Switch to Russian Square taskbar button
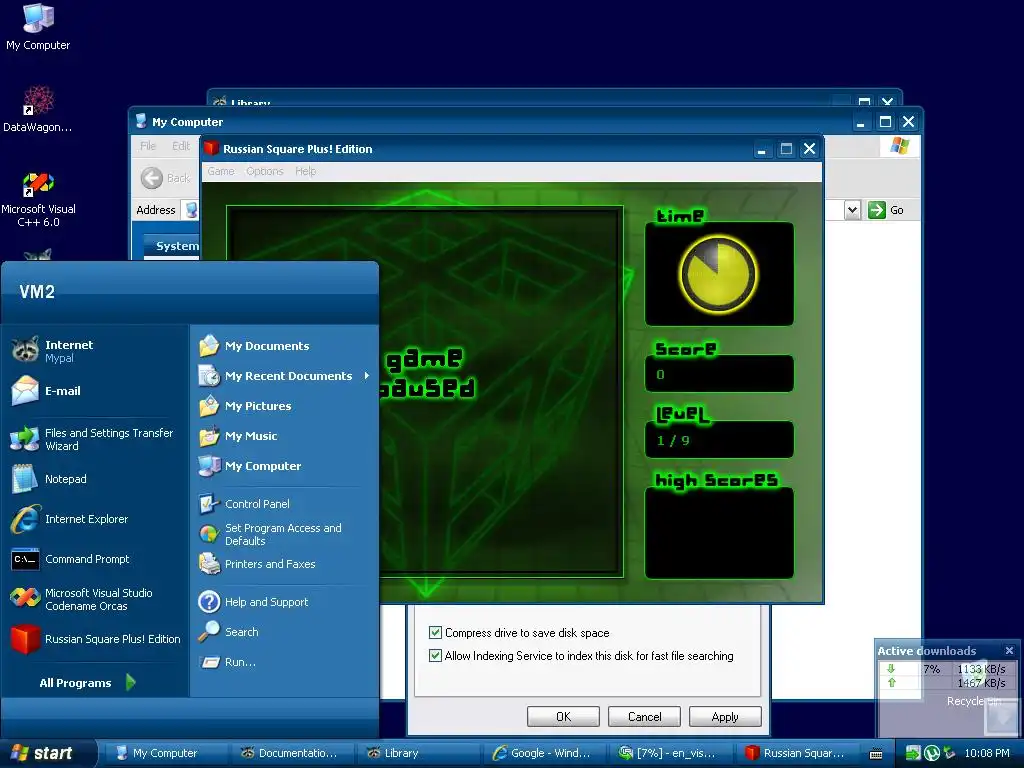Image resolution: width=1024 pixels, height=768 pixels. pyautogui.click(x=798, y=753)
